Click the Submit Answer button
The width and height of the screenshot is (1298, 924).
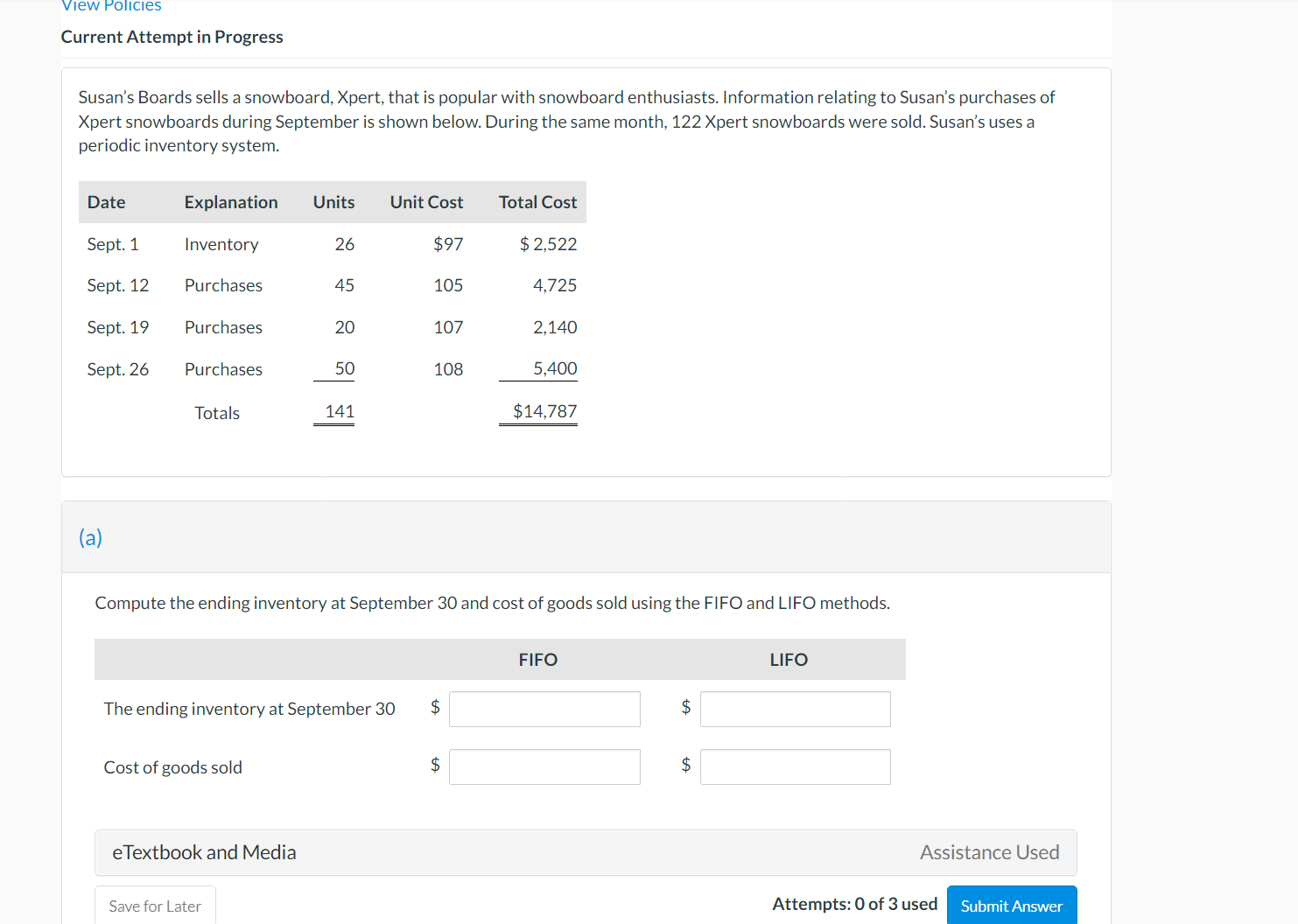(1012, 906)
